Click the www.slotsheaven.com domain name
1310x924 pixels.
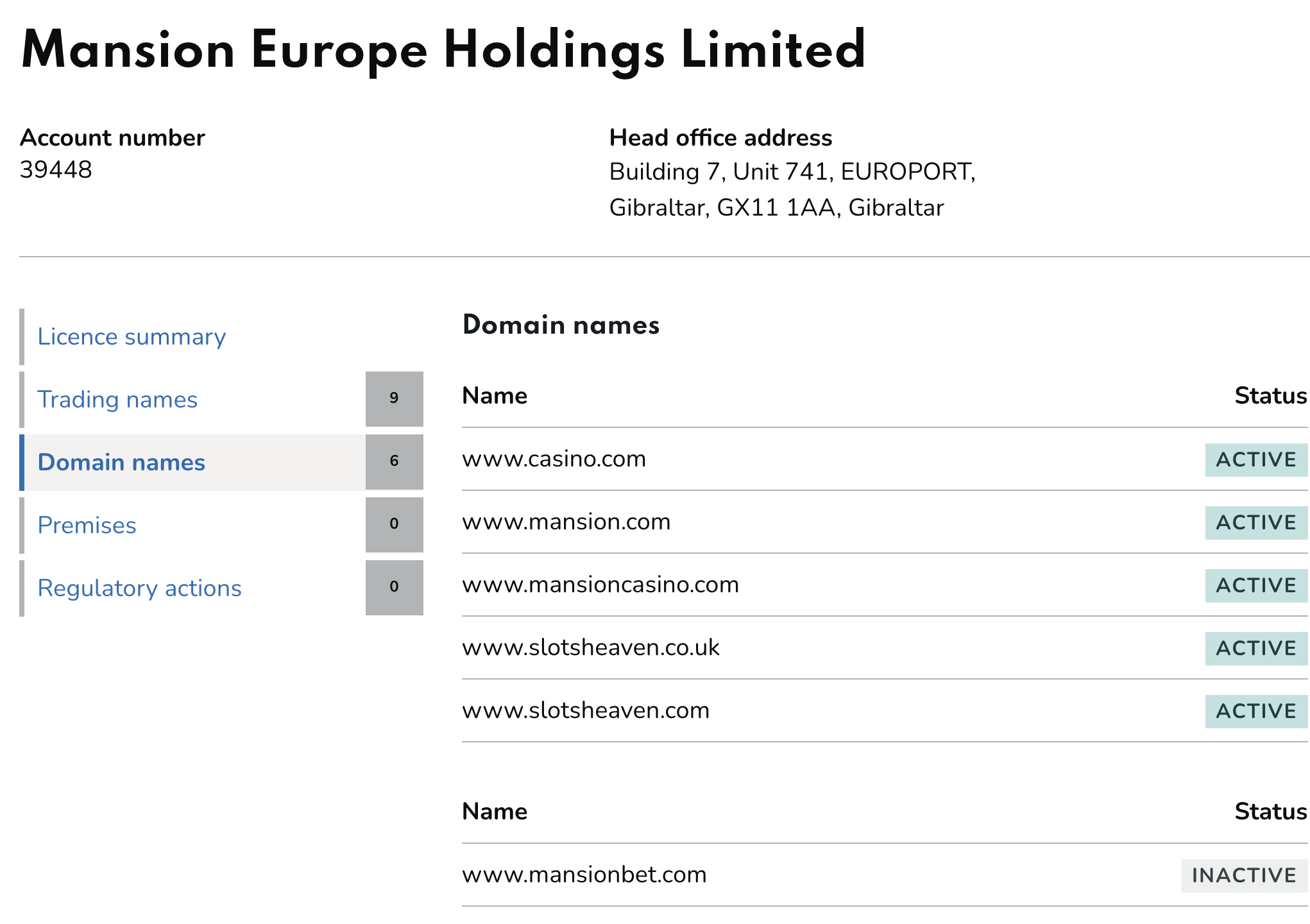[x=585, y=711]
